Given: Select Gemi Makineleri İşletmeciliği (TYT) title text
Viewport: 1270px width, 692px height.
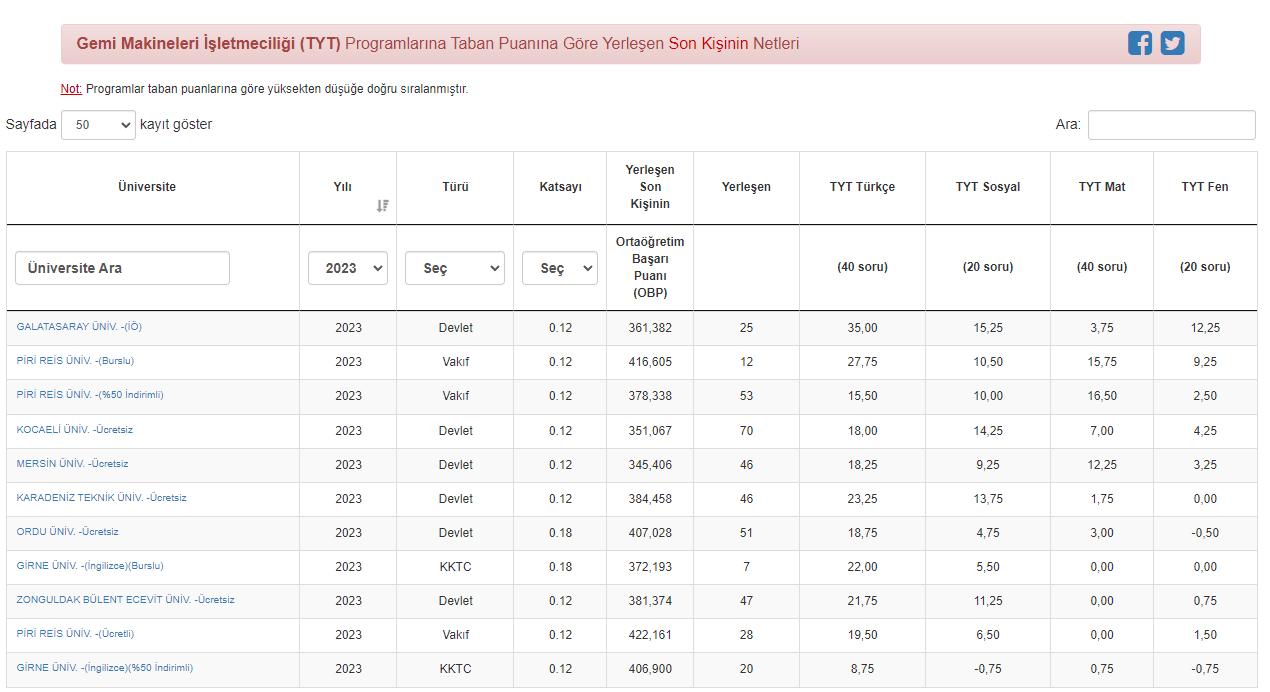Looking at the screenshot, I should tap(209, 44).
